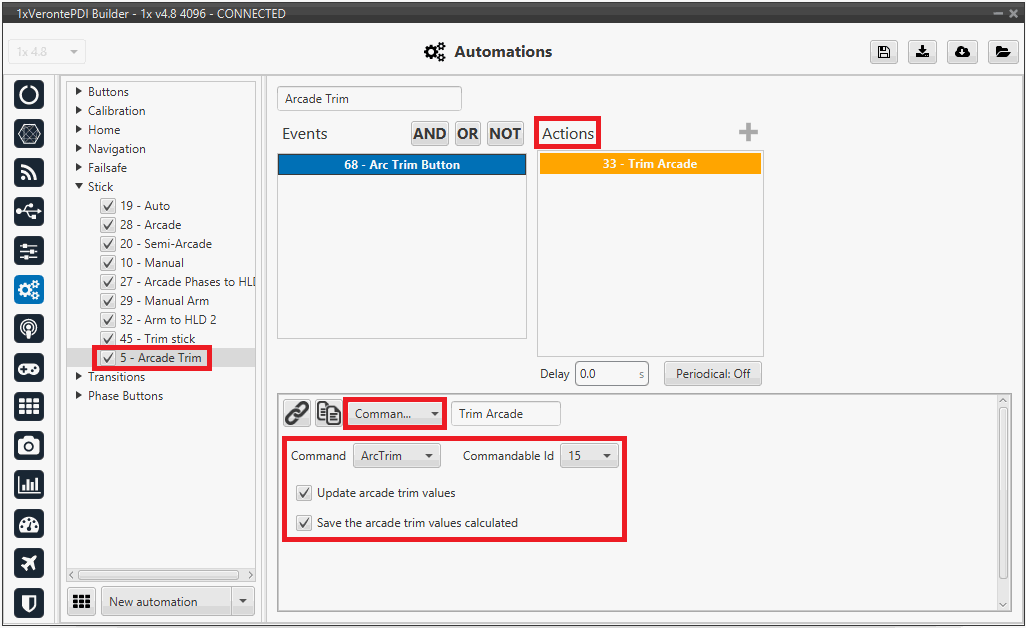This screenshot has height=628, width=1026.
Task: Open the ArcTrim command dropdown
Action: pos(397,456)
